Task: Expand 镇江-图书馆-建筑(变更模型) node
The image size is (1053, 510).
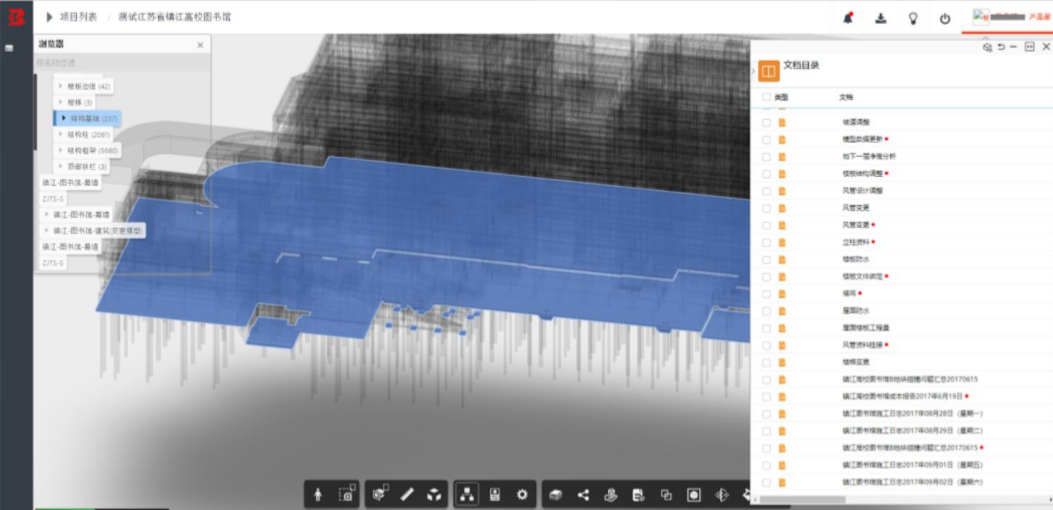Action: pos(46,230)
